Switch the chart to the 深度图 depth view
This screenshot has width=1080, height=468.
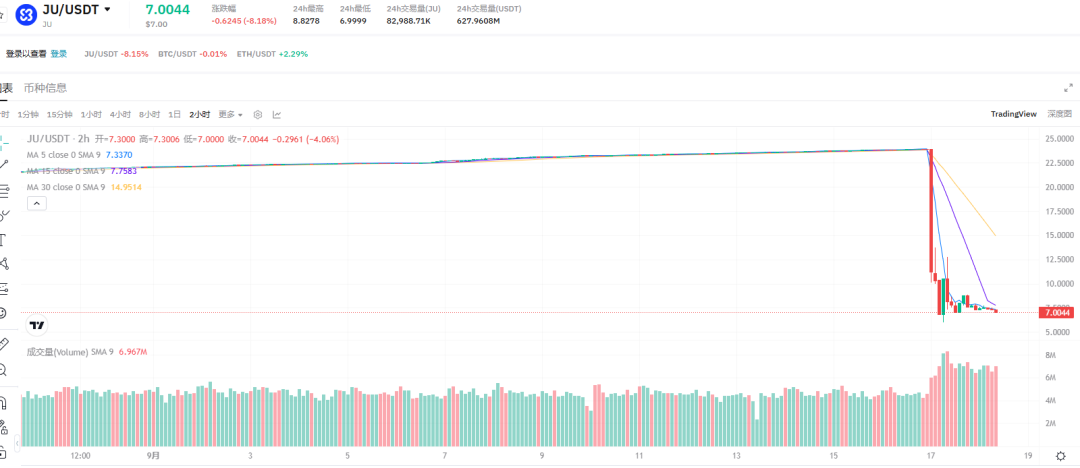coord(1059,114)
